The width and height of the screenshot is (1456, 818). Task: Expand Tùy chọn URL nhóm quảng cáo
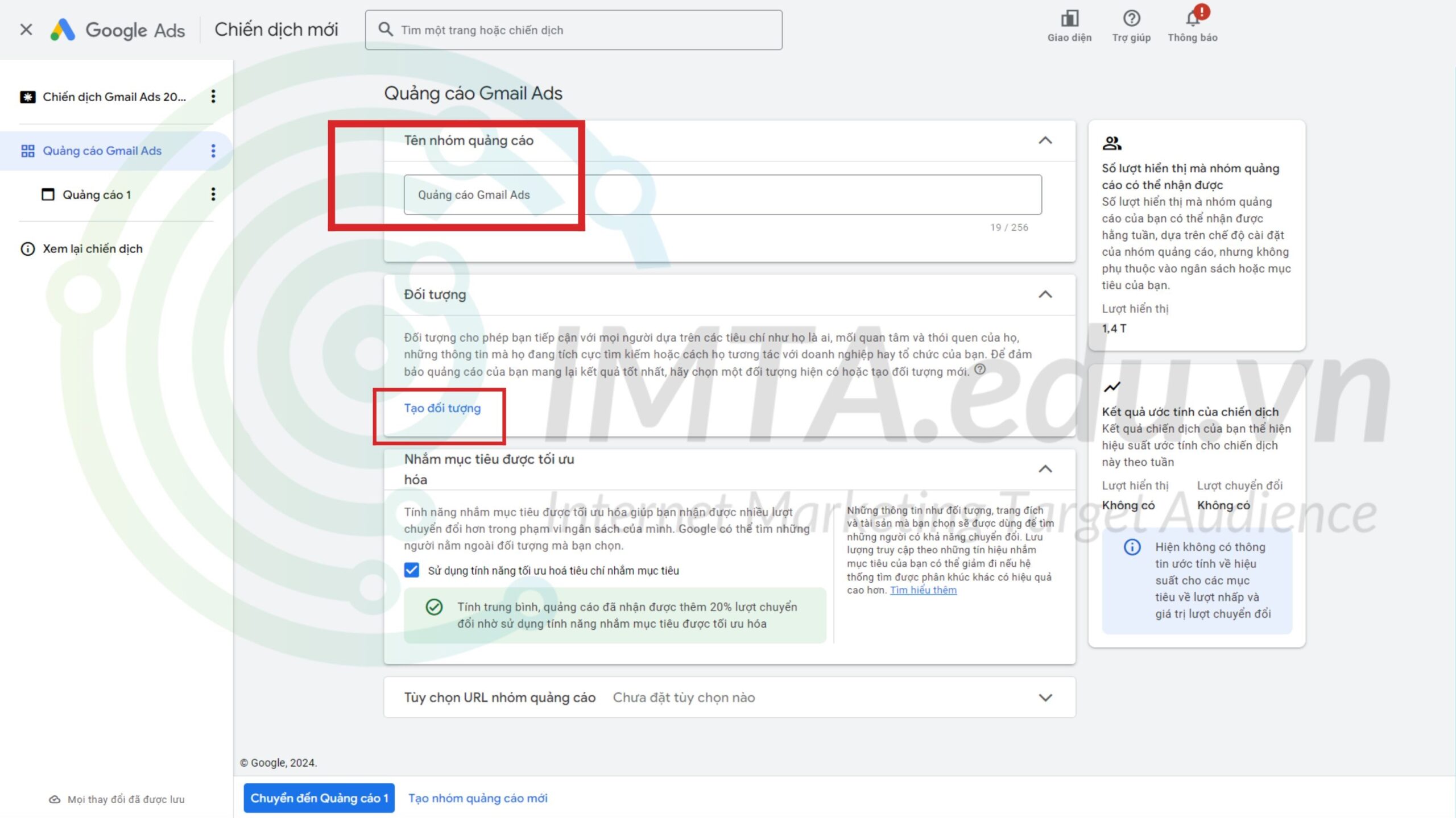click(1045, 697)
